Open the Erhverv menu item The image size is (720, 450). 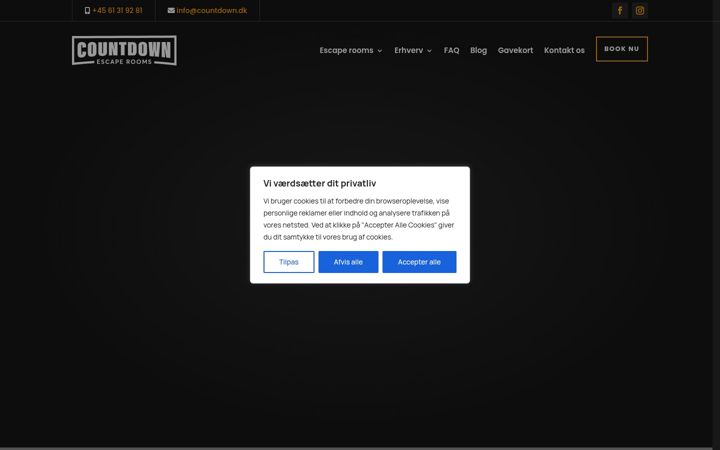[408, 51]
